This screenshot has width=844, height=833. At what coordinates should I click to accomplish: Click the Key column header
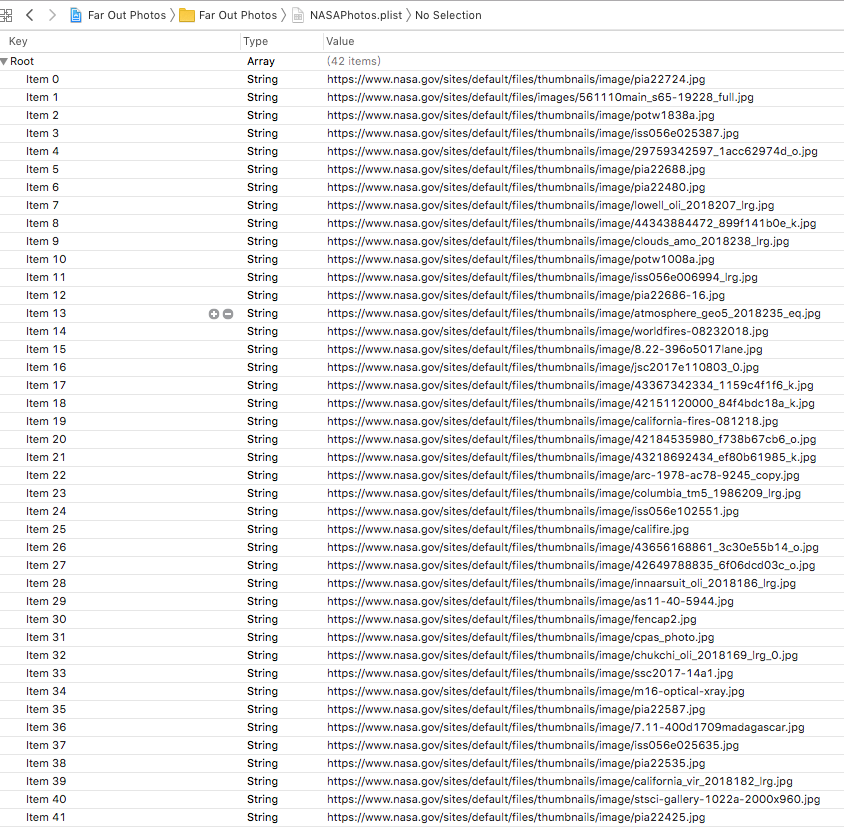[18, 41]
